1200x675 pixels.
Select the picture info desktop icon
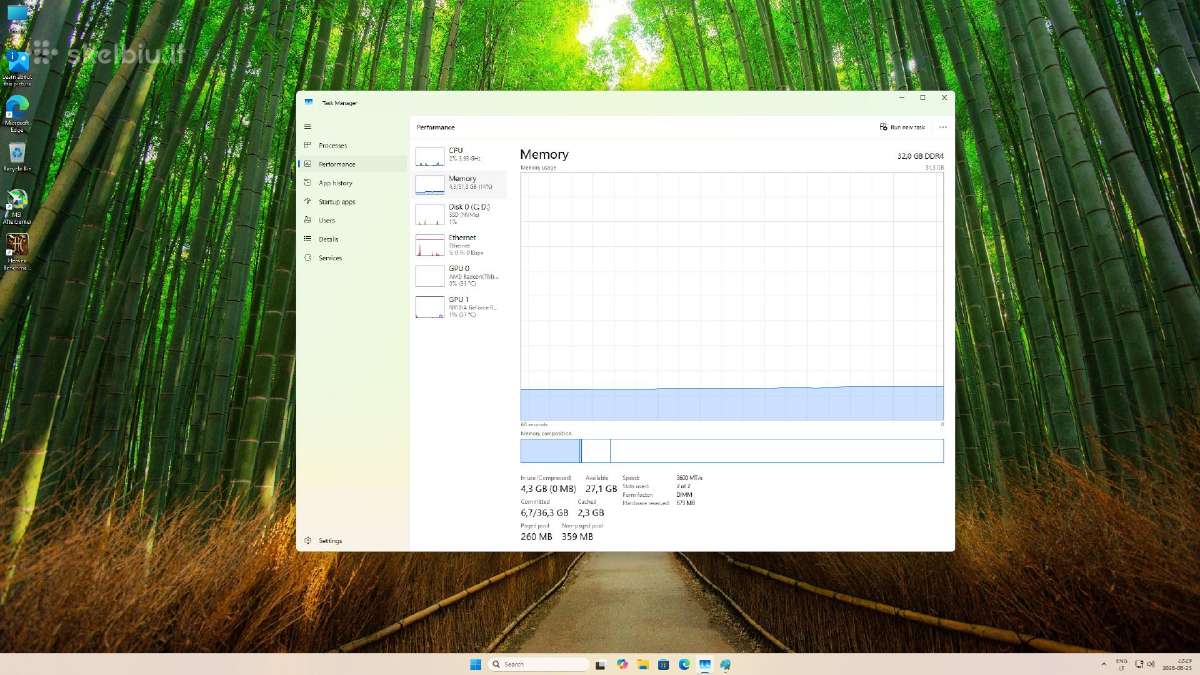17,67
